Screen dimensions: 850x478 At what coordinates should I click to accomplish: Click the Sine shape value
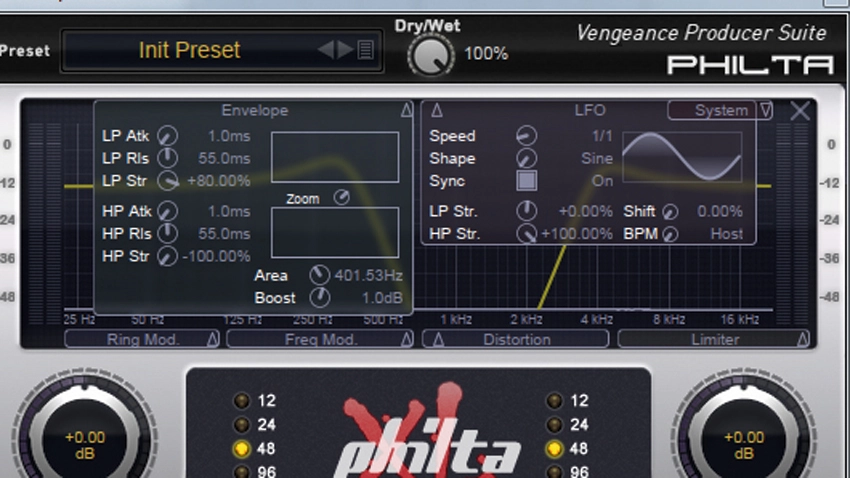(x=597, y=158)
